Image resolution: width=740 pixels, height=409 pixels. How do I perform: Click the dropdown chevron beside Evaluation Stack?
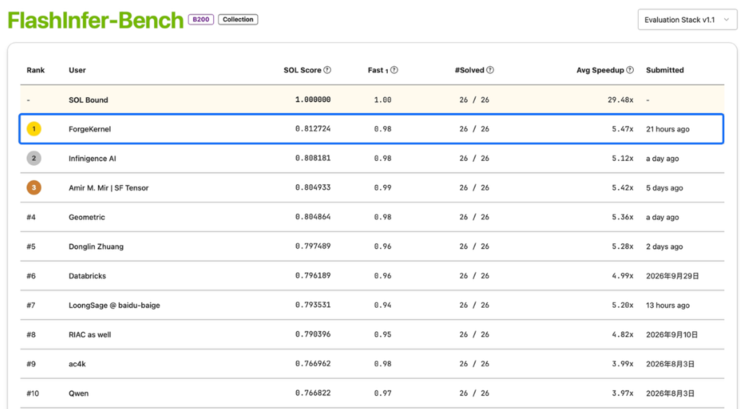click(x=726, y=20)
